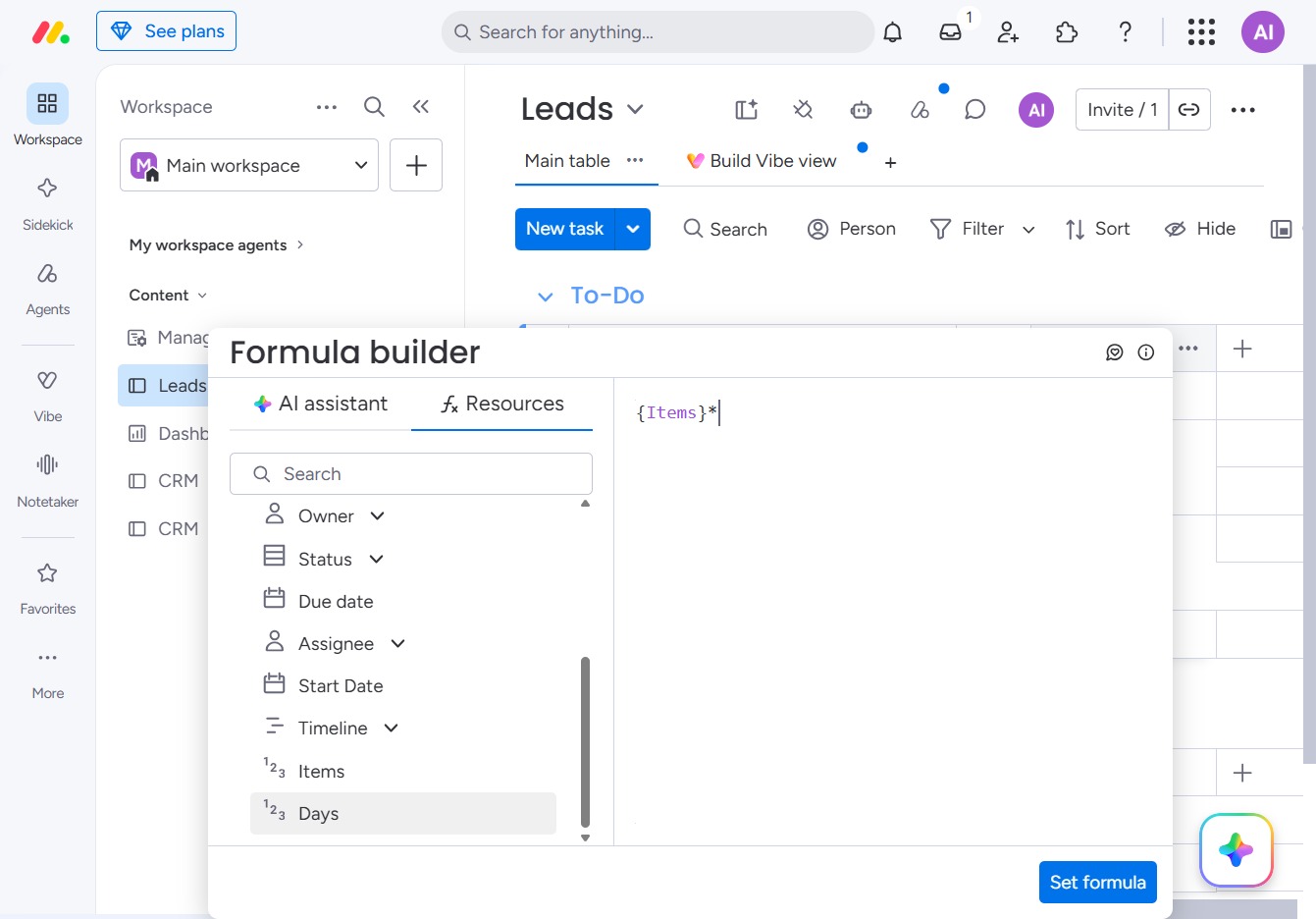The width and height of the screenshot is (1316, 919).
Task: Open the Main workspace selector dropdown
Action: click(x=249, y=165)
